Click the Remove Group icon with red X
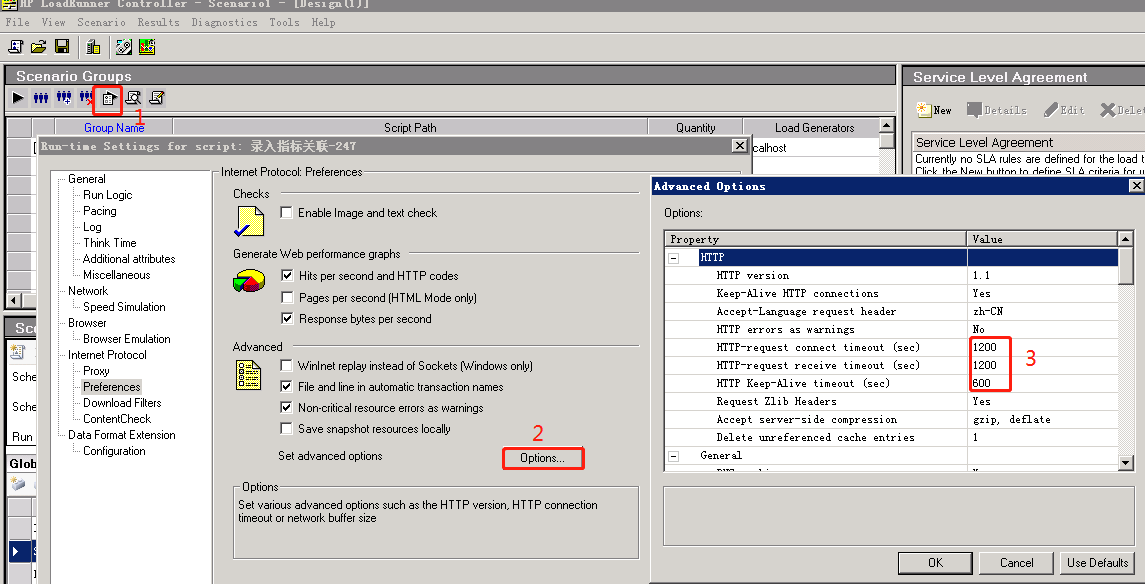The height and width of the screenshot is (584, 1145). pos(86,97)
